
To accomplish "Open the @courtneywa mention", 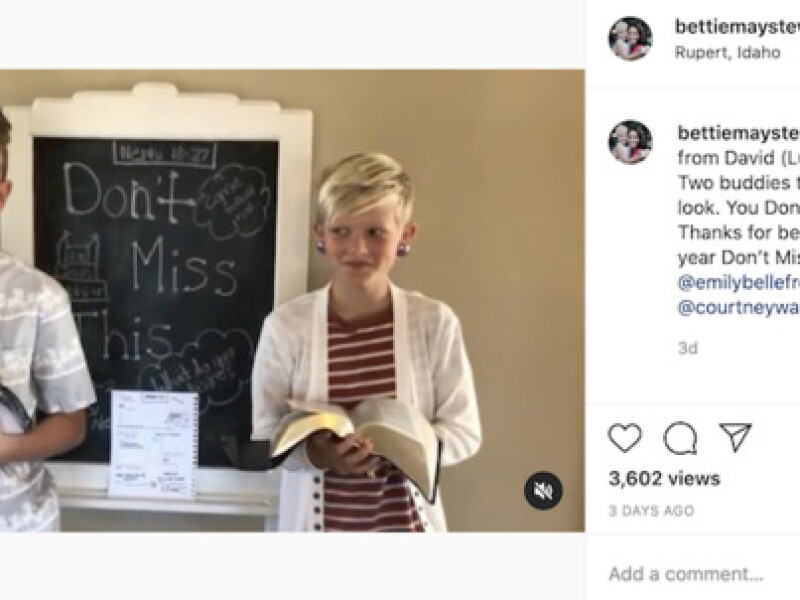I will 738,308.
